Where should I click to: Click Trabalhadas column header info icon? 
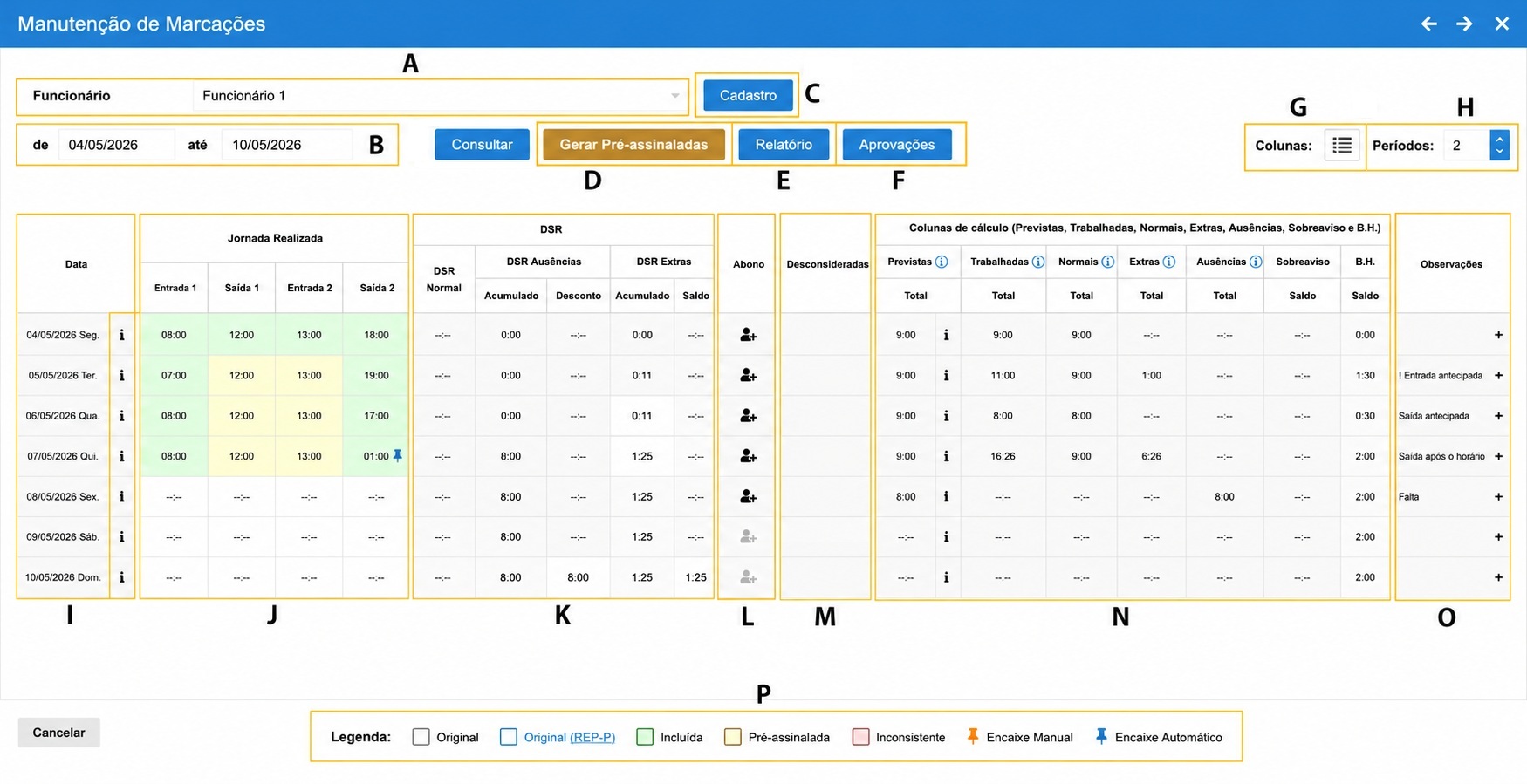(1038, 262)
